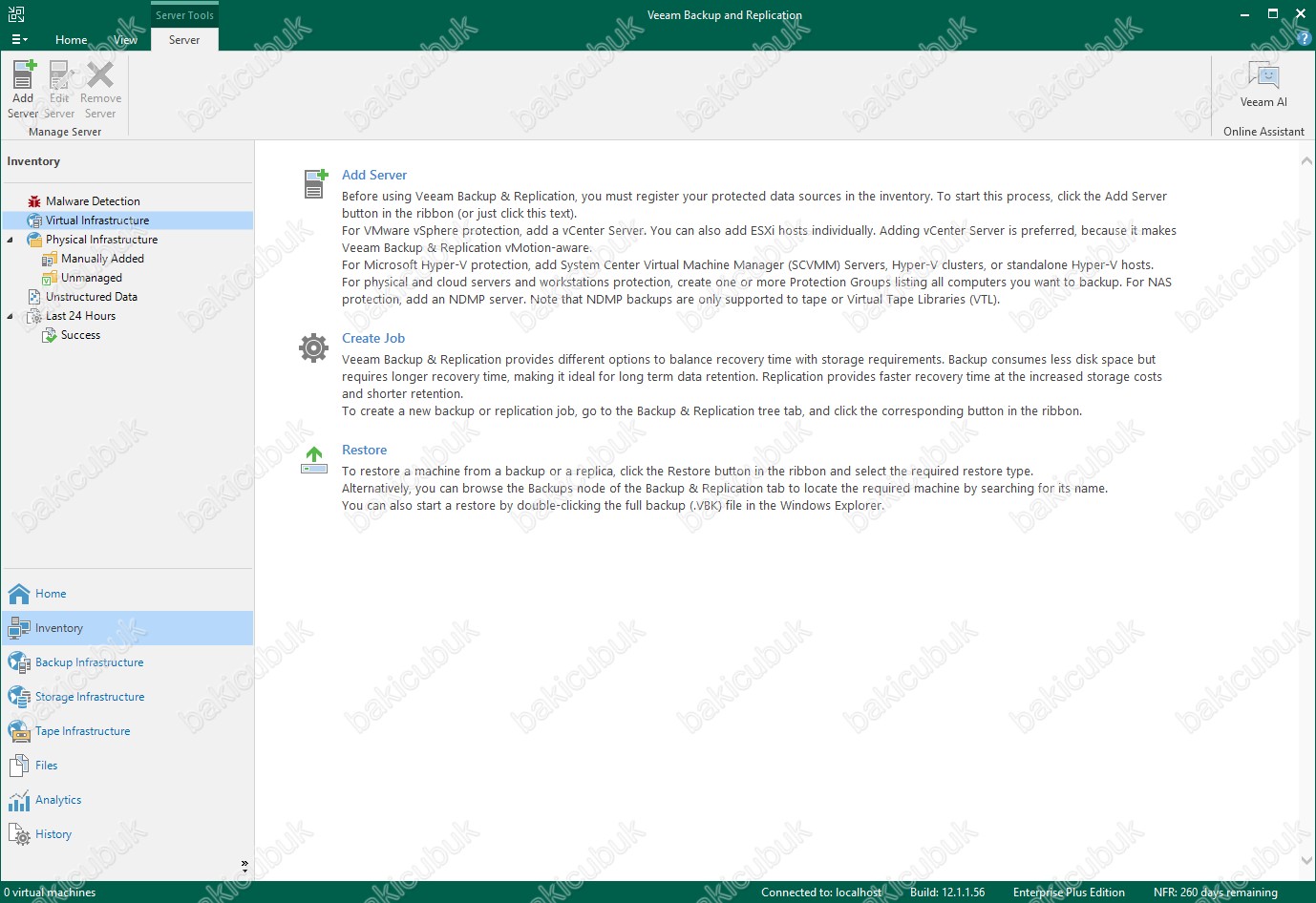Click the Files page icon
The width and height of the screenshot is (1316, 903).
coord(19,766)
